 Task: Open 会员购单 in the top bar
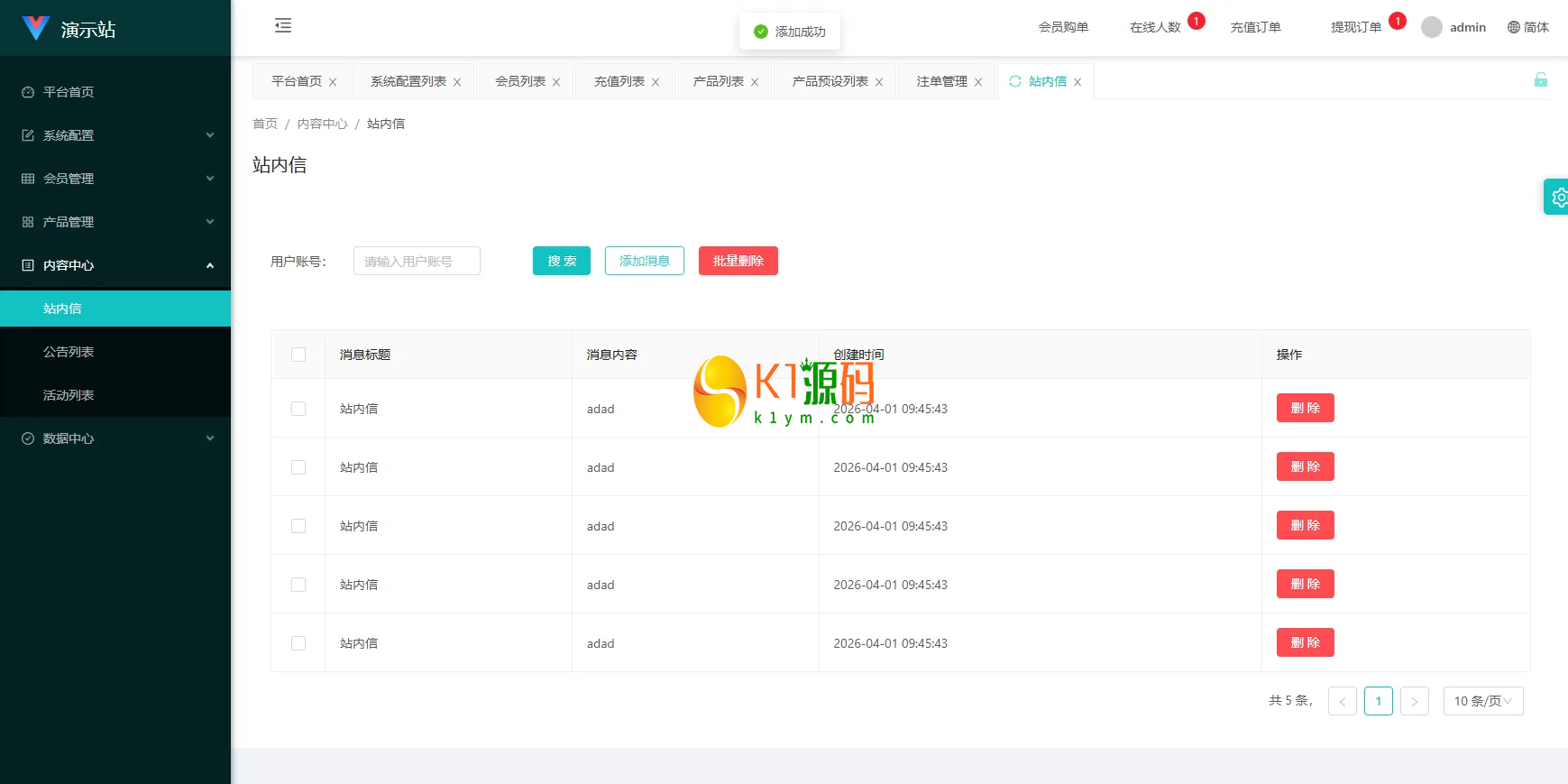tap(1064, 27)
